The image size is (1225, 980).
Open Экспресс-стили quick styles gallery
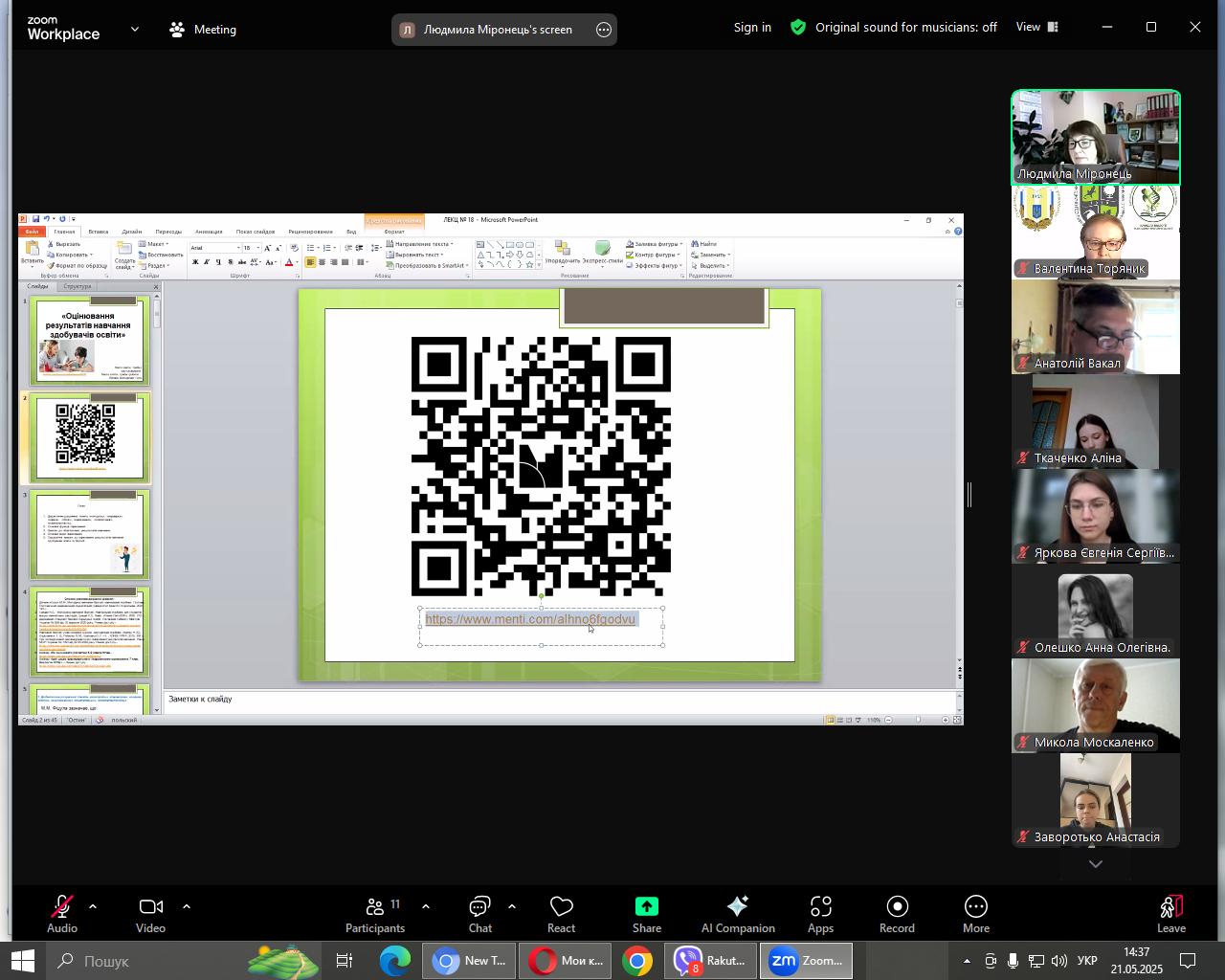[x=602, y=253]
